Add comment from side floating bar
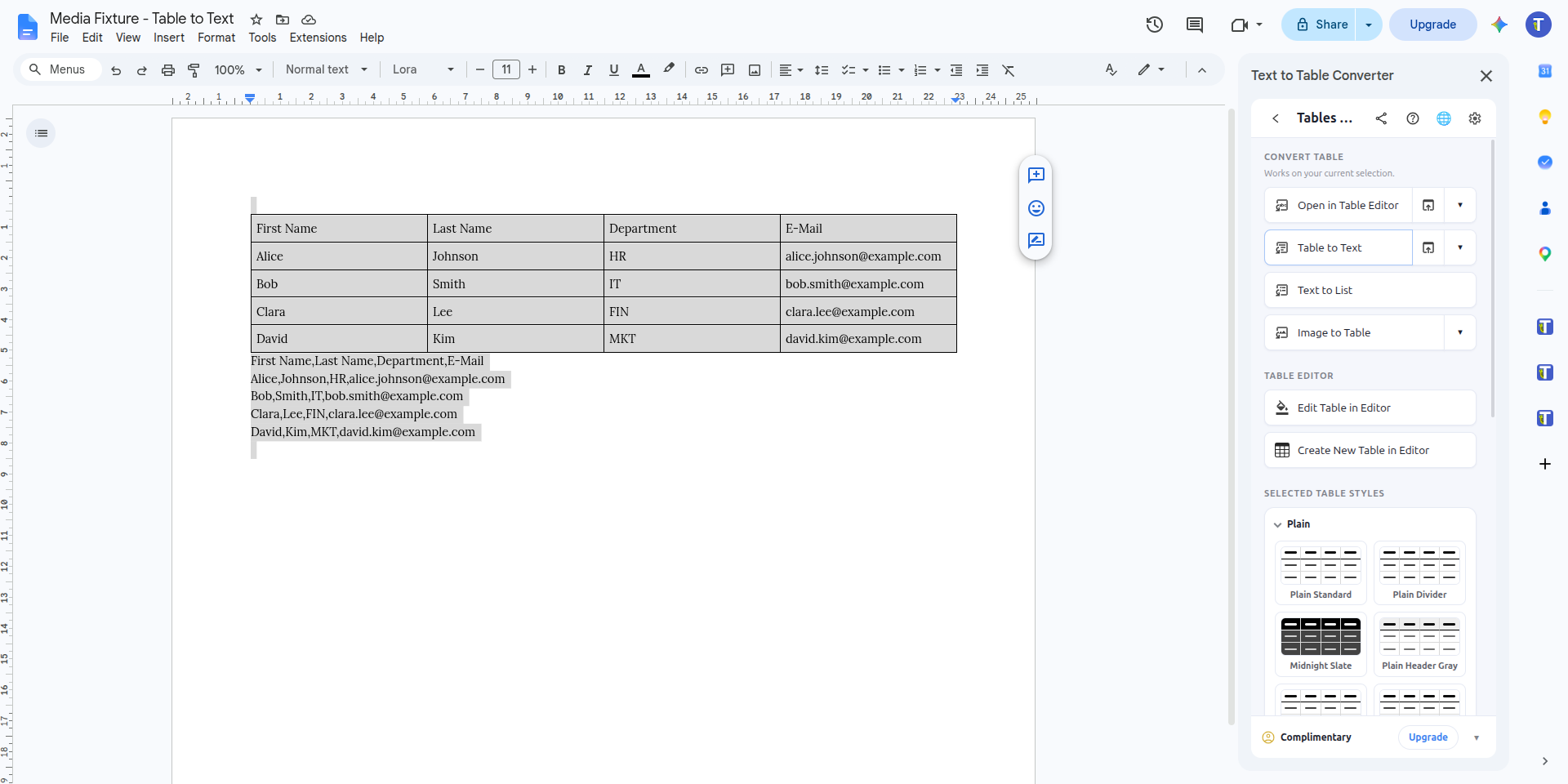 pyautogui.click(x=1036, y=175)
